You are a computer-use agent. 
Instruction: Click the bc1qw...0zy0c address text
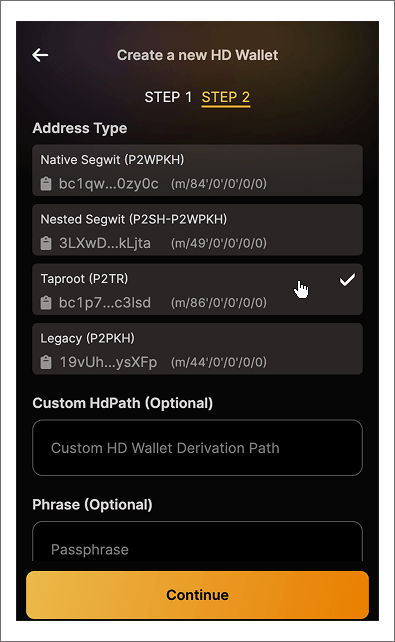pos(108,184)
